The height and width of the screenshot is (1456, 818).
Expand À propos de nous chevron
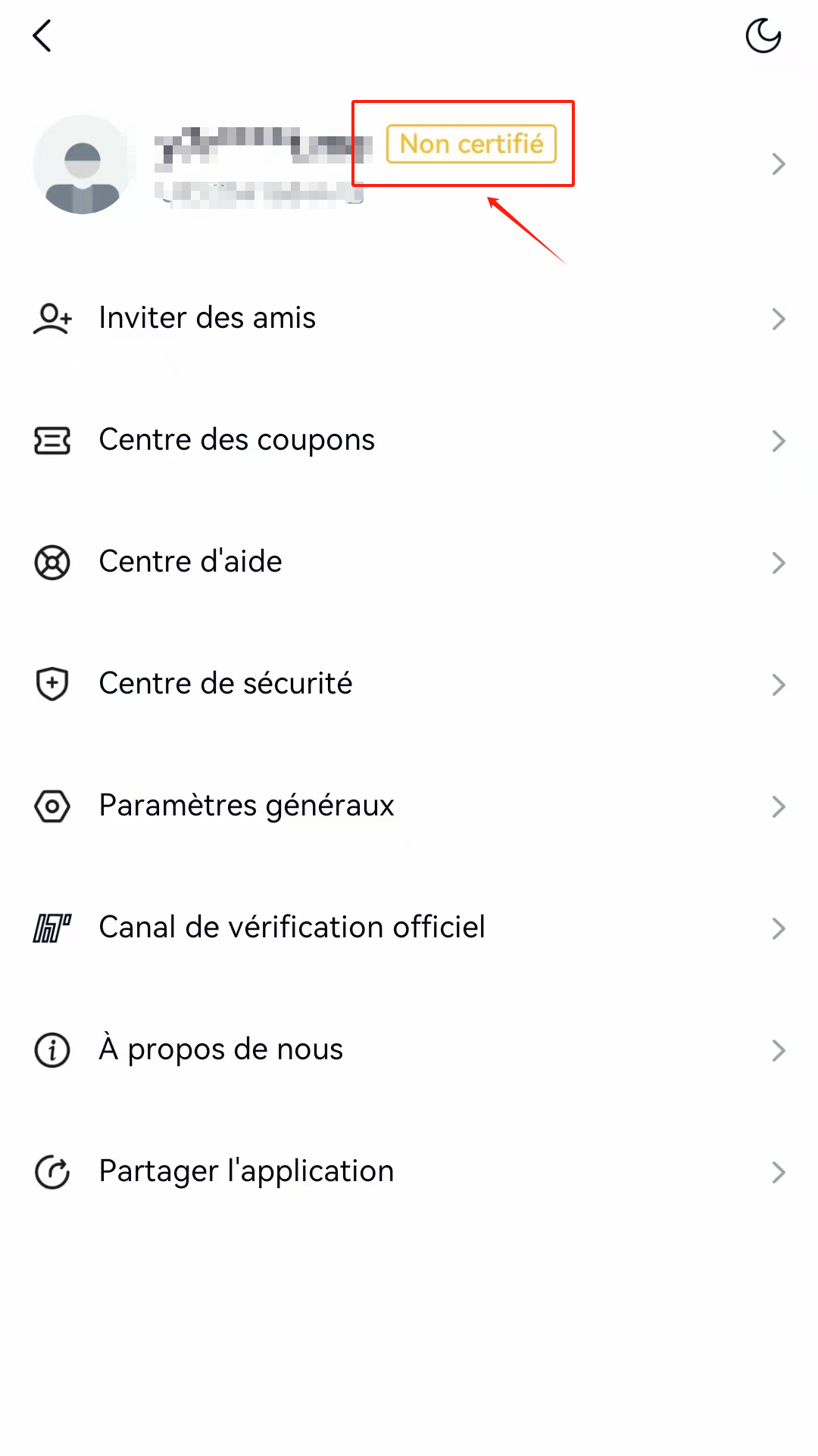[779, 1050]
